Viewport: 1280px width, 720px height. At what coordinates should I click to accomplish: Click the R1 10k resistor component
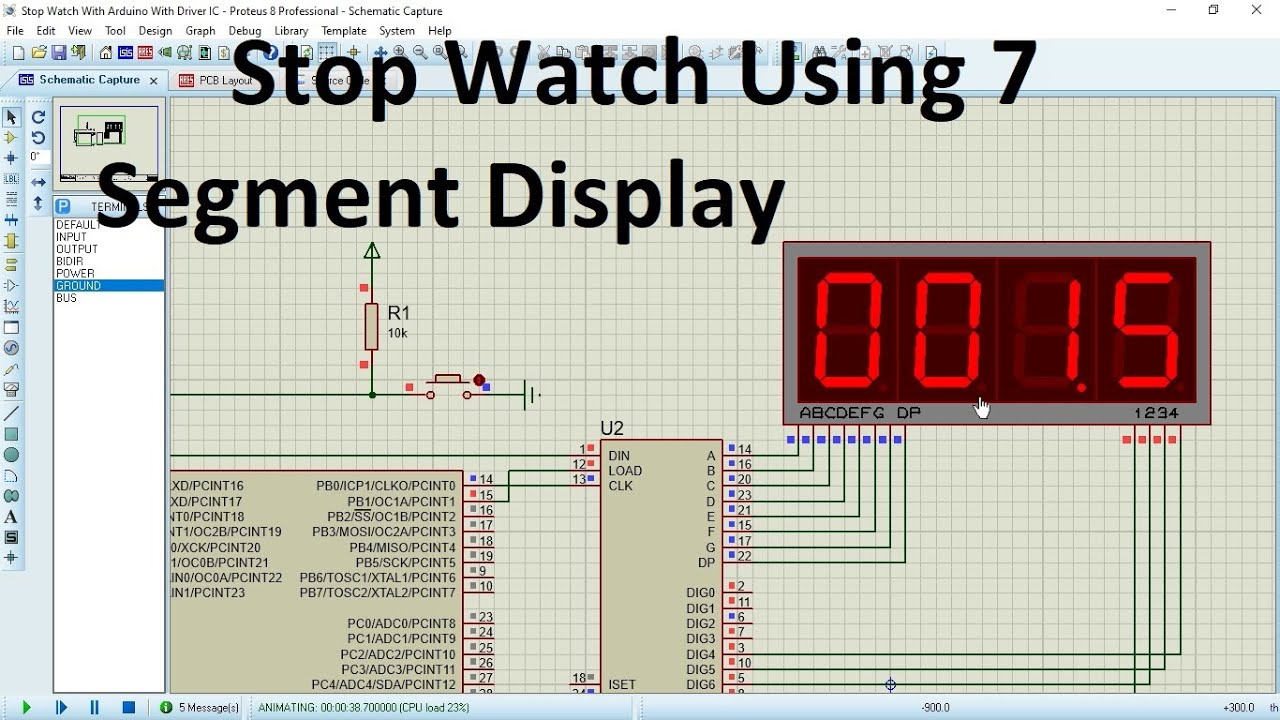pyautogui.click(x=372, y=327)
